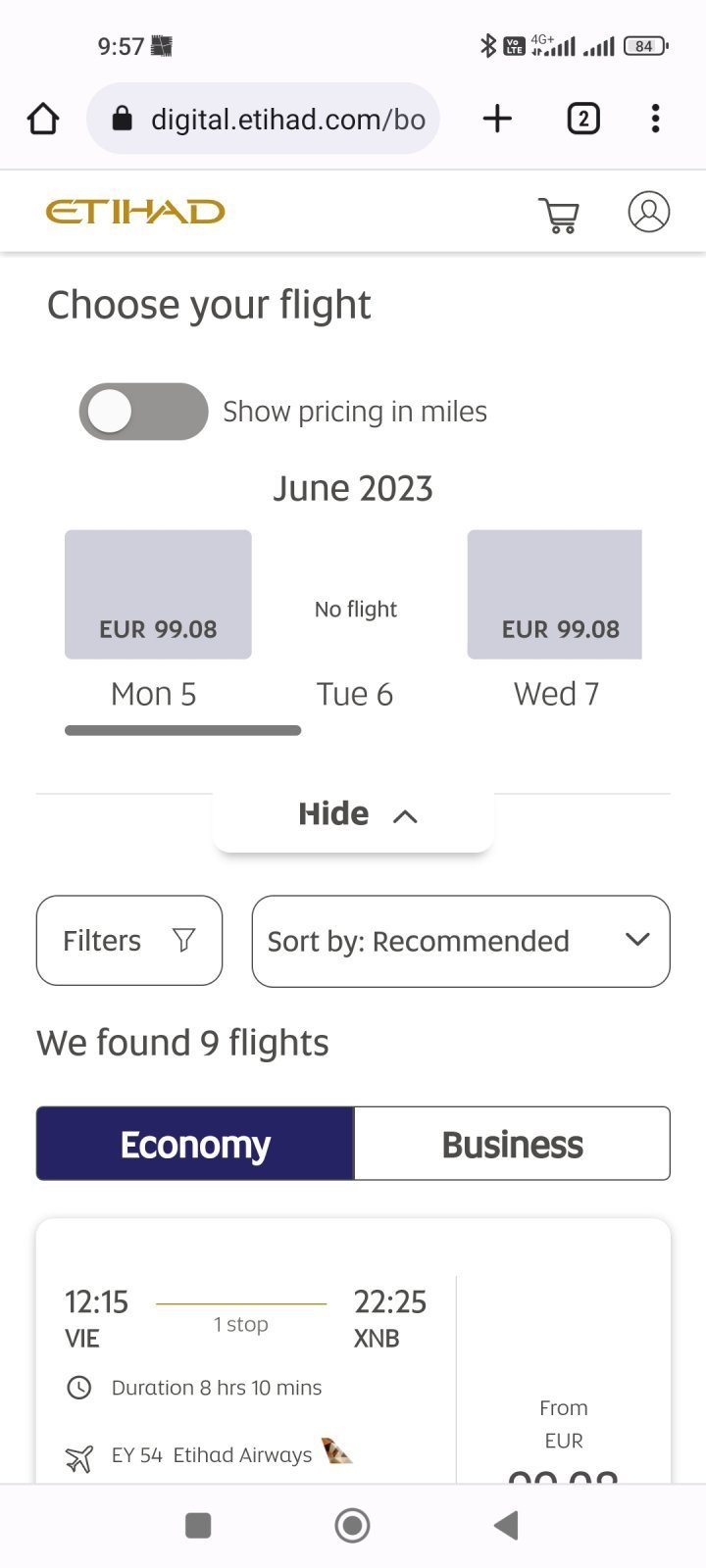Select the 12:15 VIE to XNB flight

[245, 1352]
